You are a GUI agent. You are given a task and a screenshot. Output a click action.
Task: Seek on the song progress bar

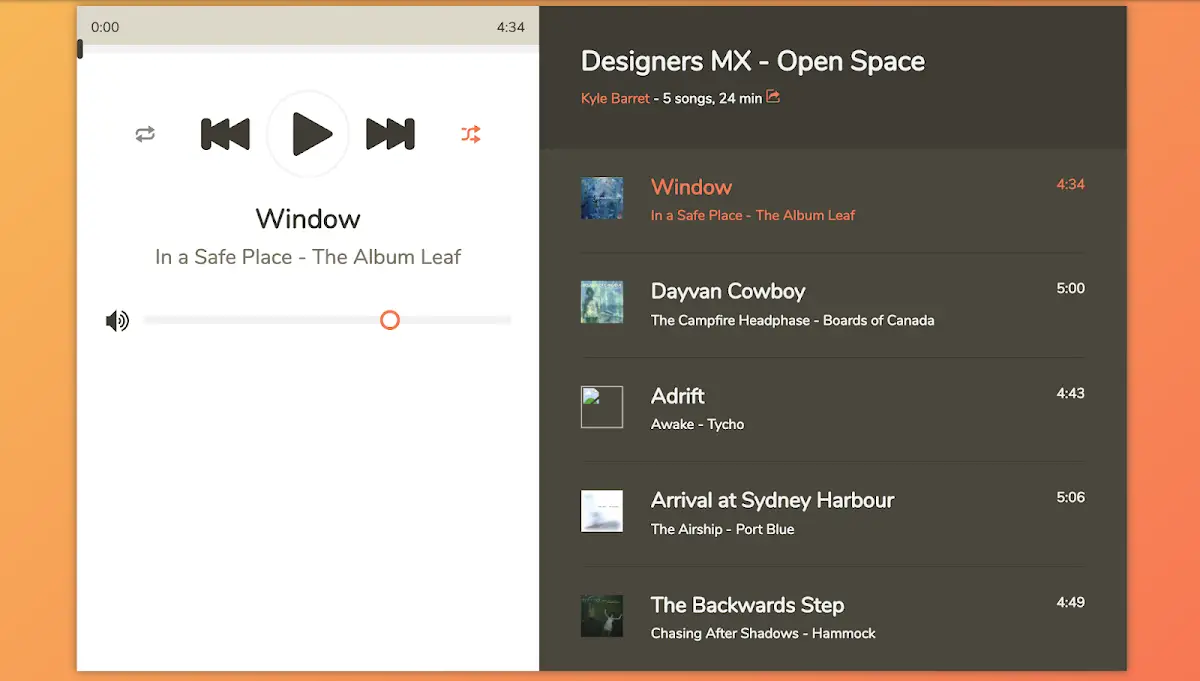click(308, 48)
